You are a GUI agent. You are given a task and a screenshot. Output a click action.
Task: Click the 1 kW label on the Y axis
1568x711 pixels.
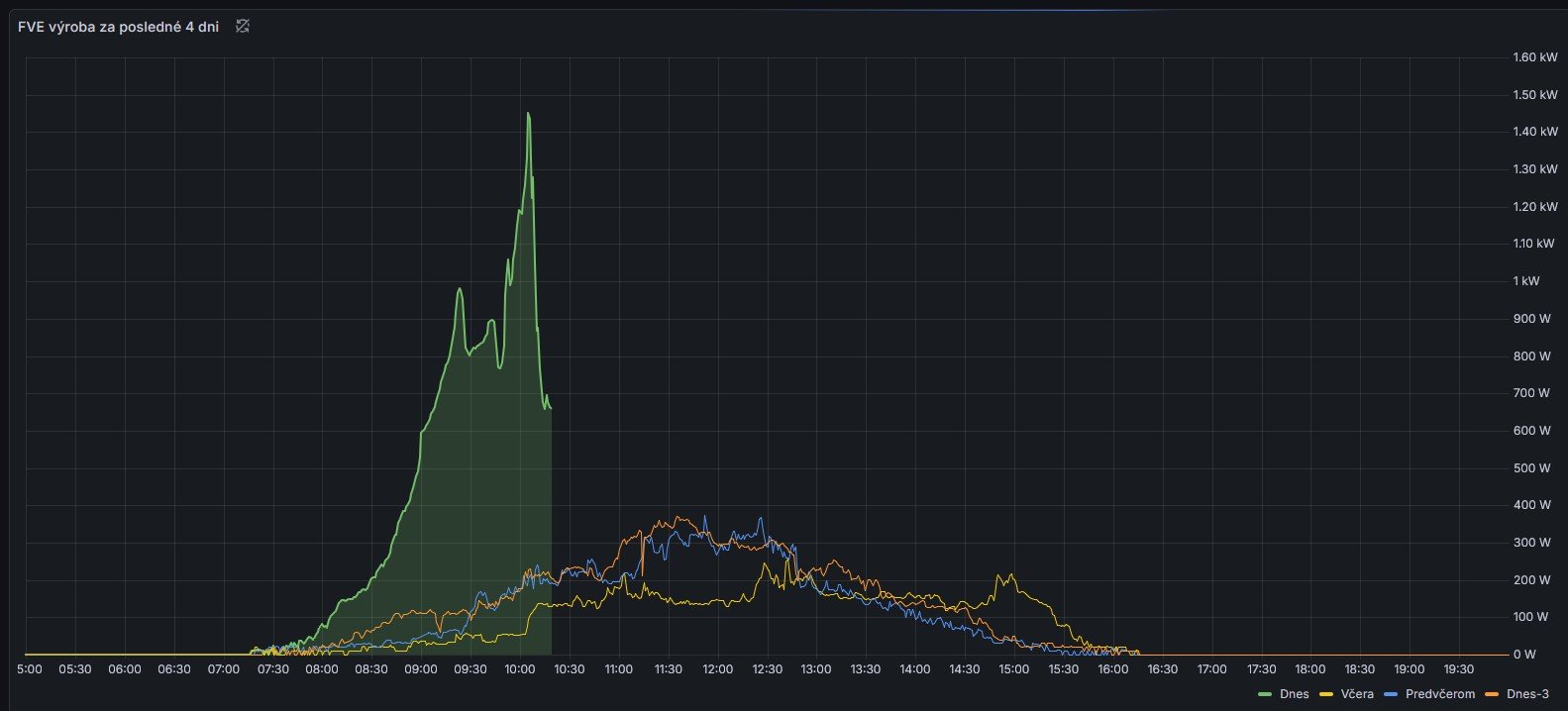click(1525, 281)
